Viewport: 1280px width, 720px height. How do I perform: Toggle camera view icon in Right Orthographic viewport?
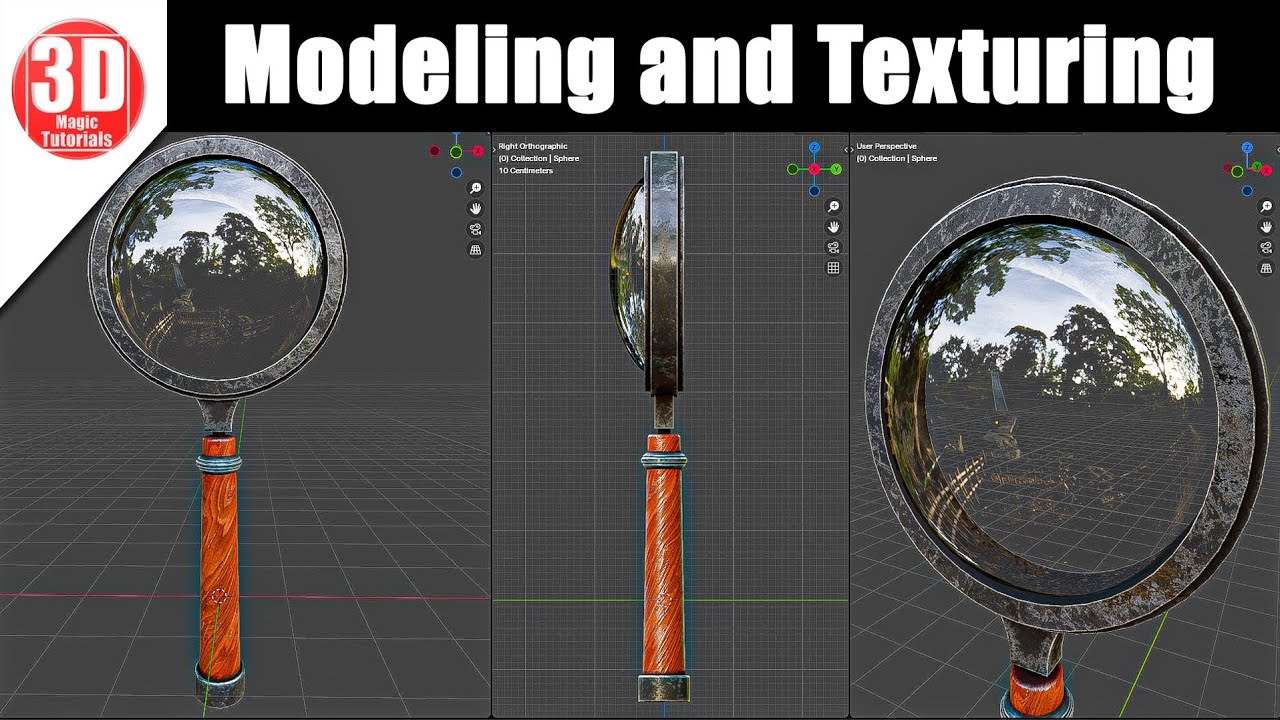pyautogui.click(x=833, y=247)
